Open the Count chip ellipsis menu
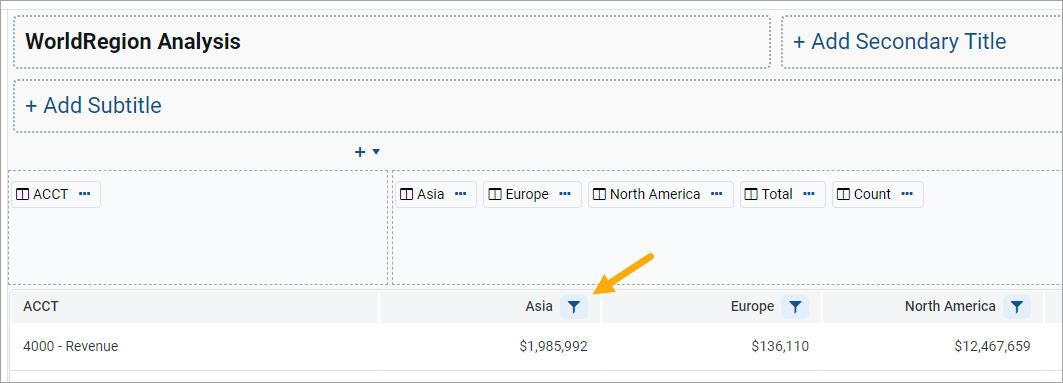1063x383 pixels. tap(907, 194)
